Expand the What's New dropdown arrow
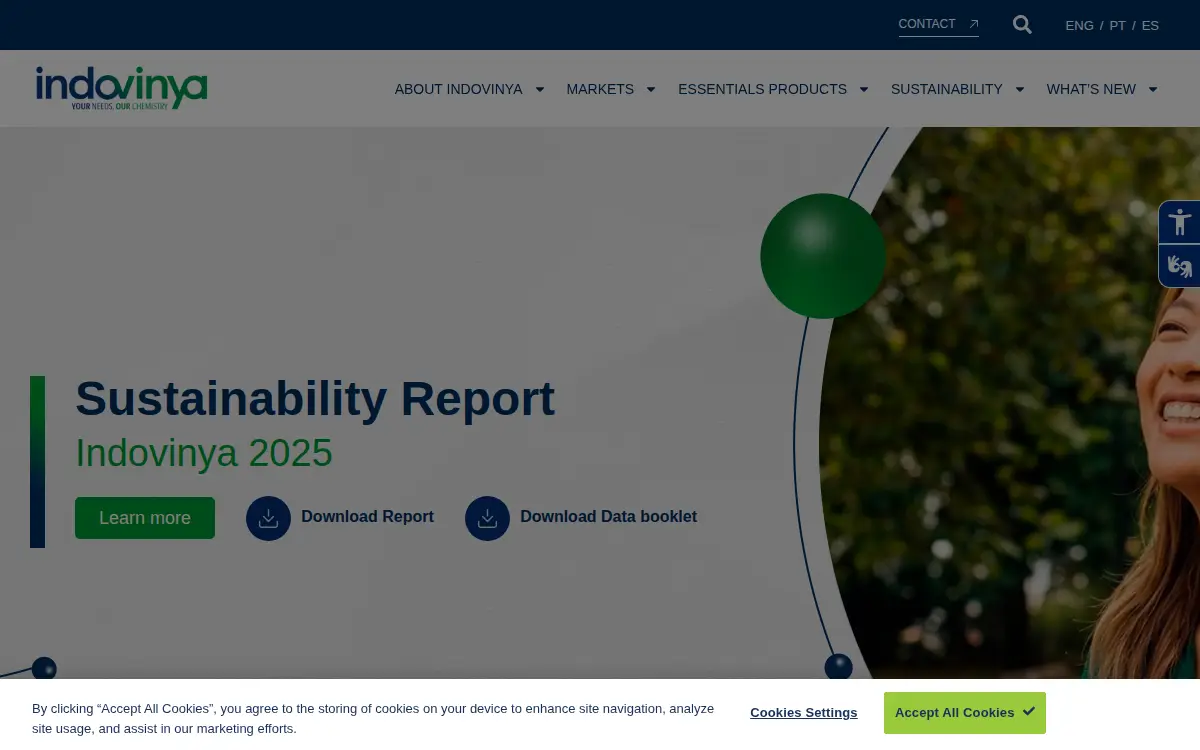The image size is (1200, 750). pos(1152,89)
